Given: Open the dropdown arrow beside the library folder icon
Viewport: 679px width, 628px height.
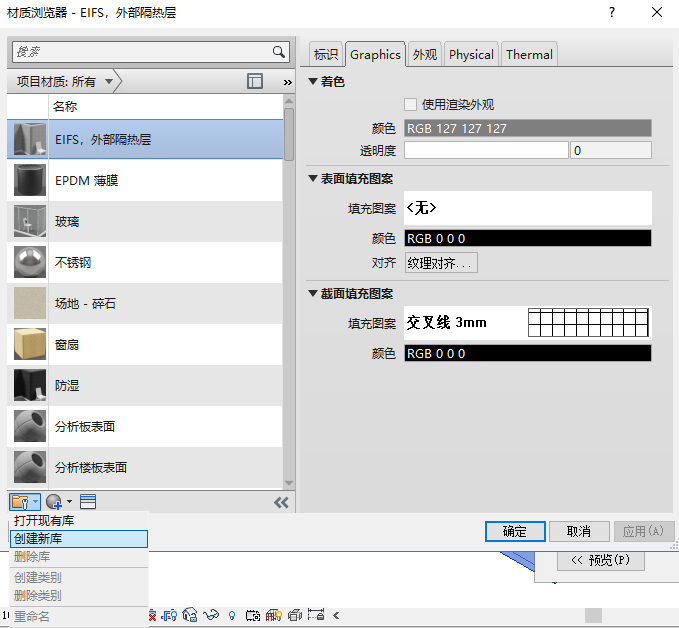Looking at the screenshot, I should tap(36, 502).
